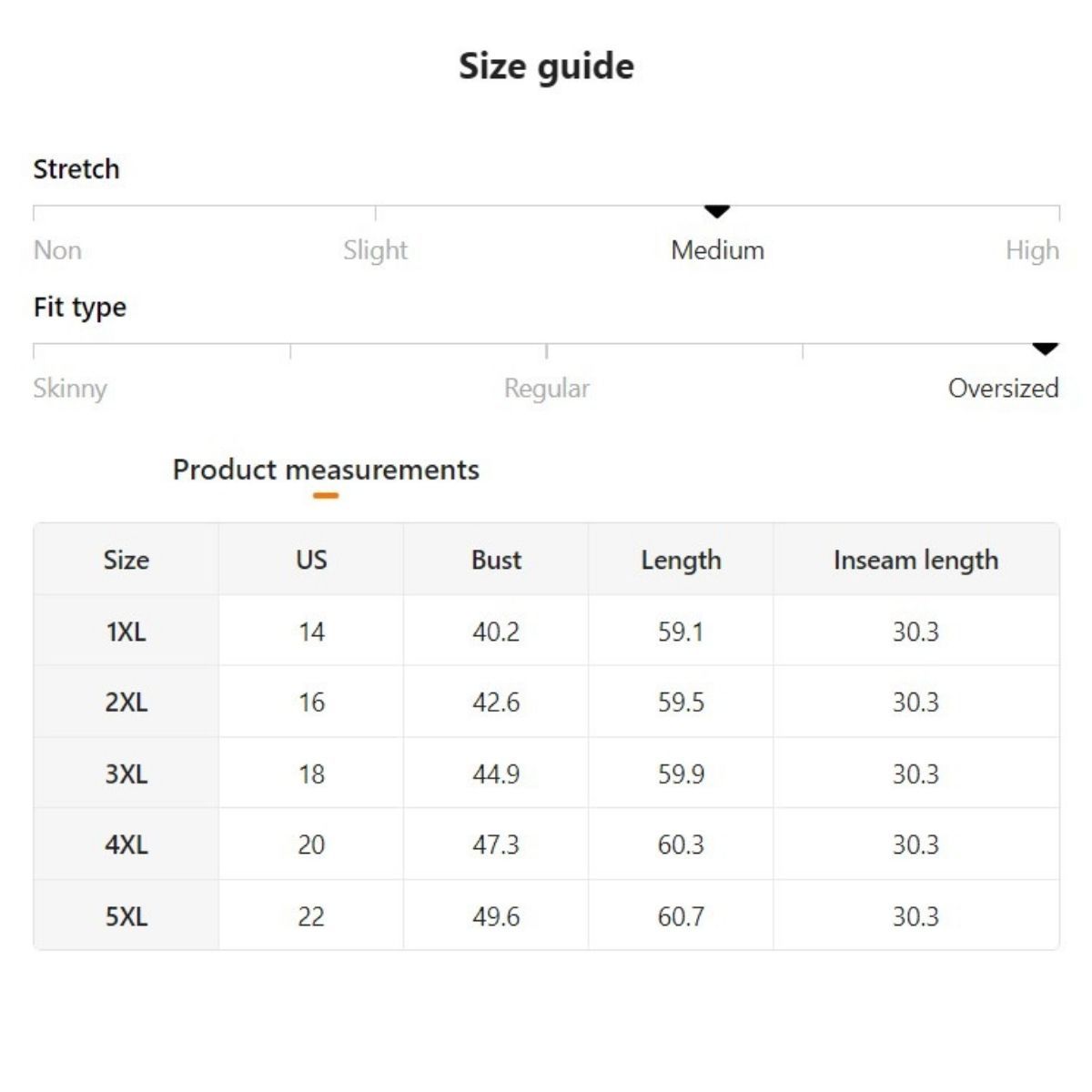1092x1092 pixels.
Task: Click the Length column header
Action: point(681,560)
